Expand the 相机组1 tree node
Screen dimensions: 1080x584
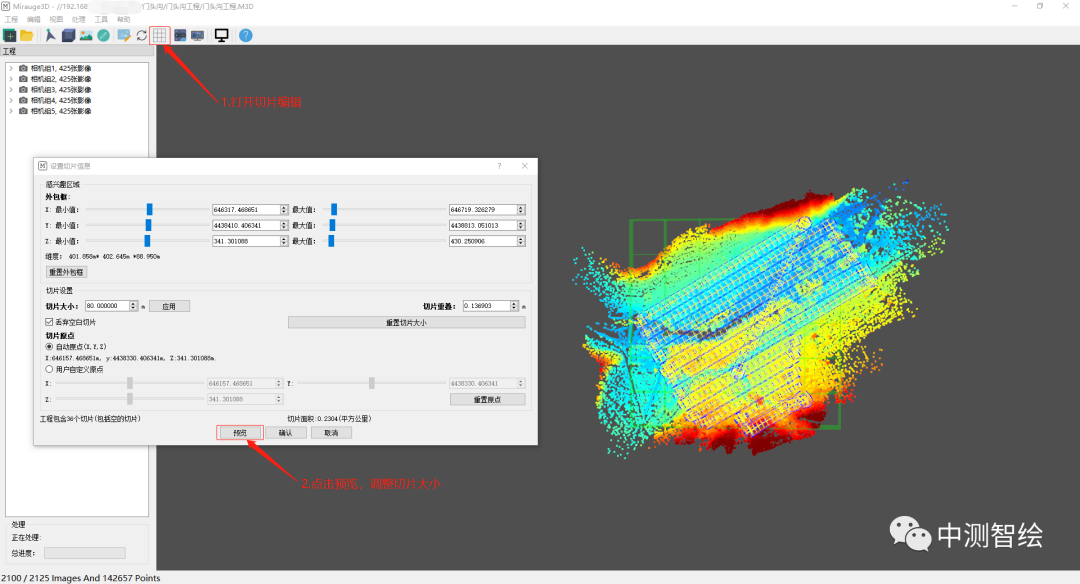(x=11, y=68)
